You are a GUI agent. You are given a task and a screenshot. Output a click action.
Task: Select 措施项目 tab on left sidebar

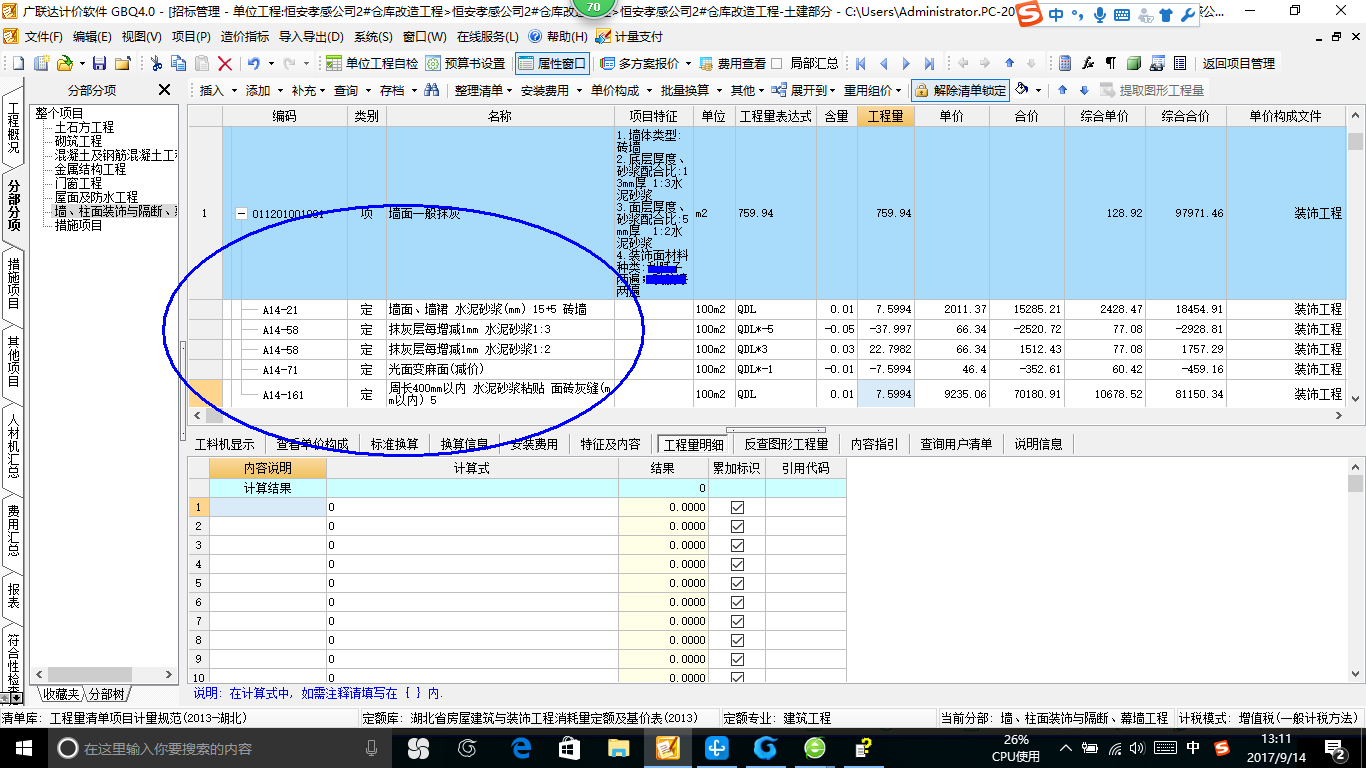(x=13, y=283)
